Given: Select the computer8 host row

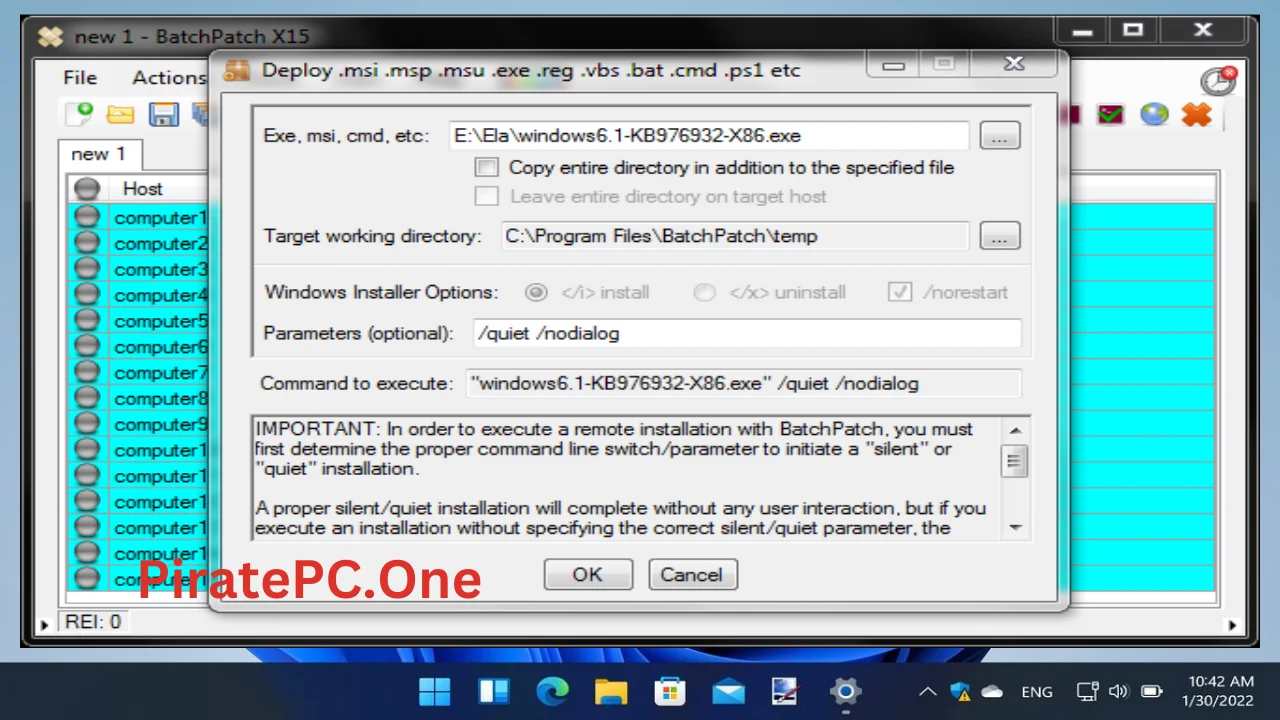Looking at the screenshot, I should coord(160,398).
